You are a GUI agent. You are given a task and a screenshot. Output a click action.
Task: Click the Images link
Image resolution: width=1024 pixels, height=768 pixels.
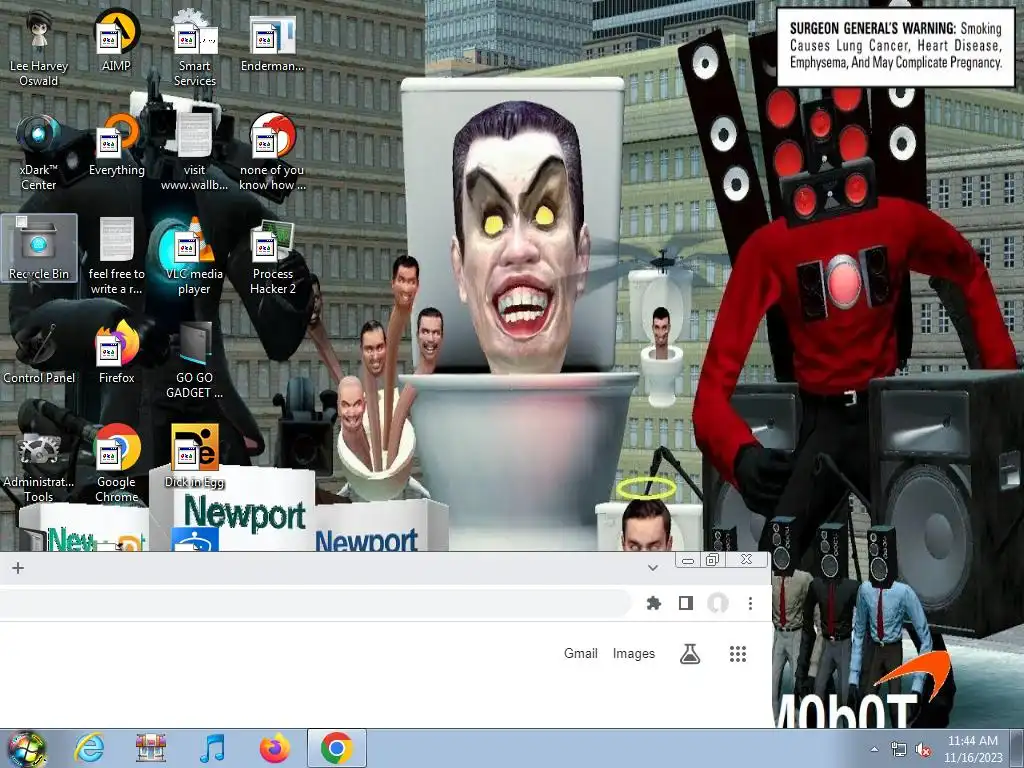(x=633, y=653)
